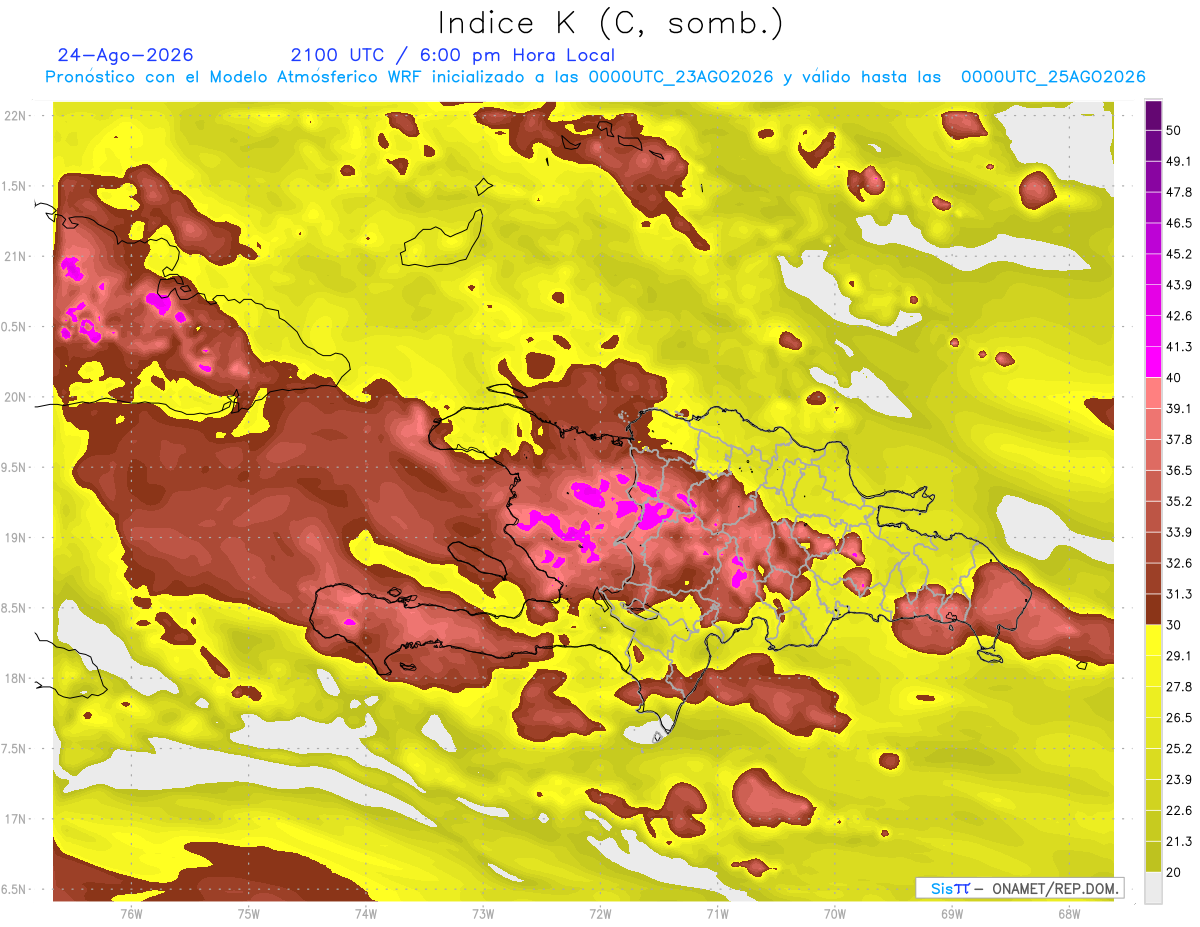The image size is (1200, 927).
Task: Click the colorbar value 40
Action: click(1175, 377)
